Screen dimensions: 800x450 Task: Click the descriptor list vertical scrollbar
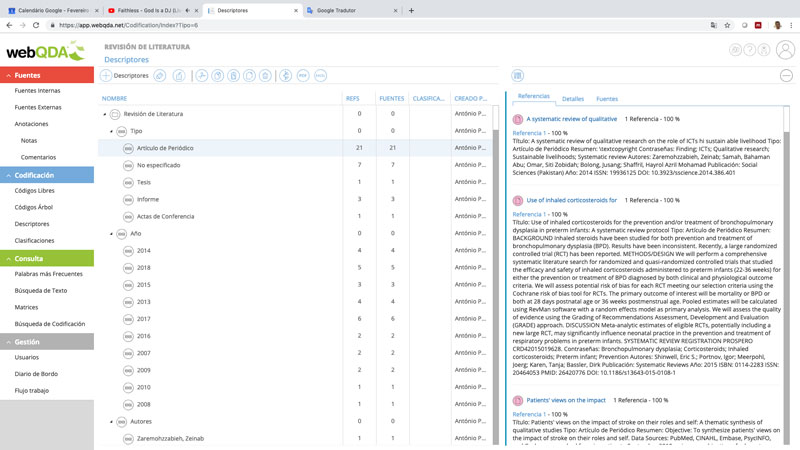tap(496, 276)
